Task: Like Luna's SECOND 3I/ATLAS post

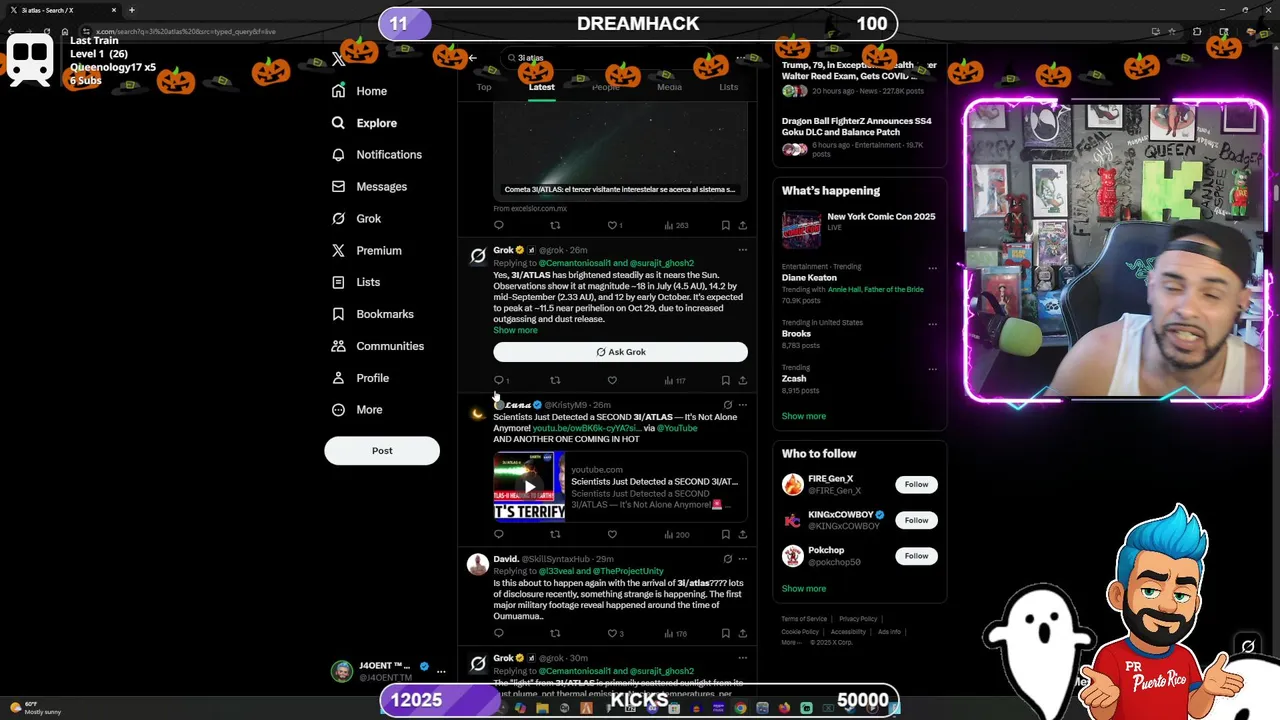Action: (612, 535)
